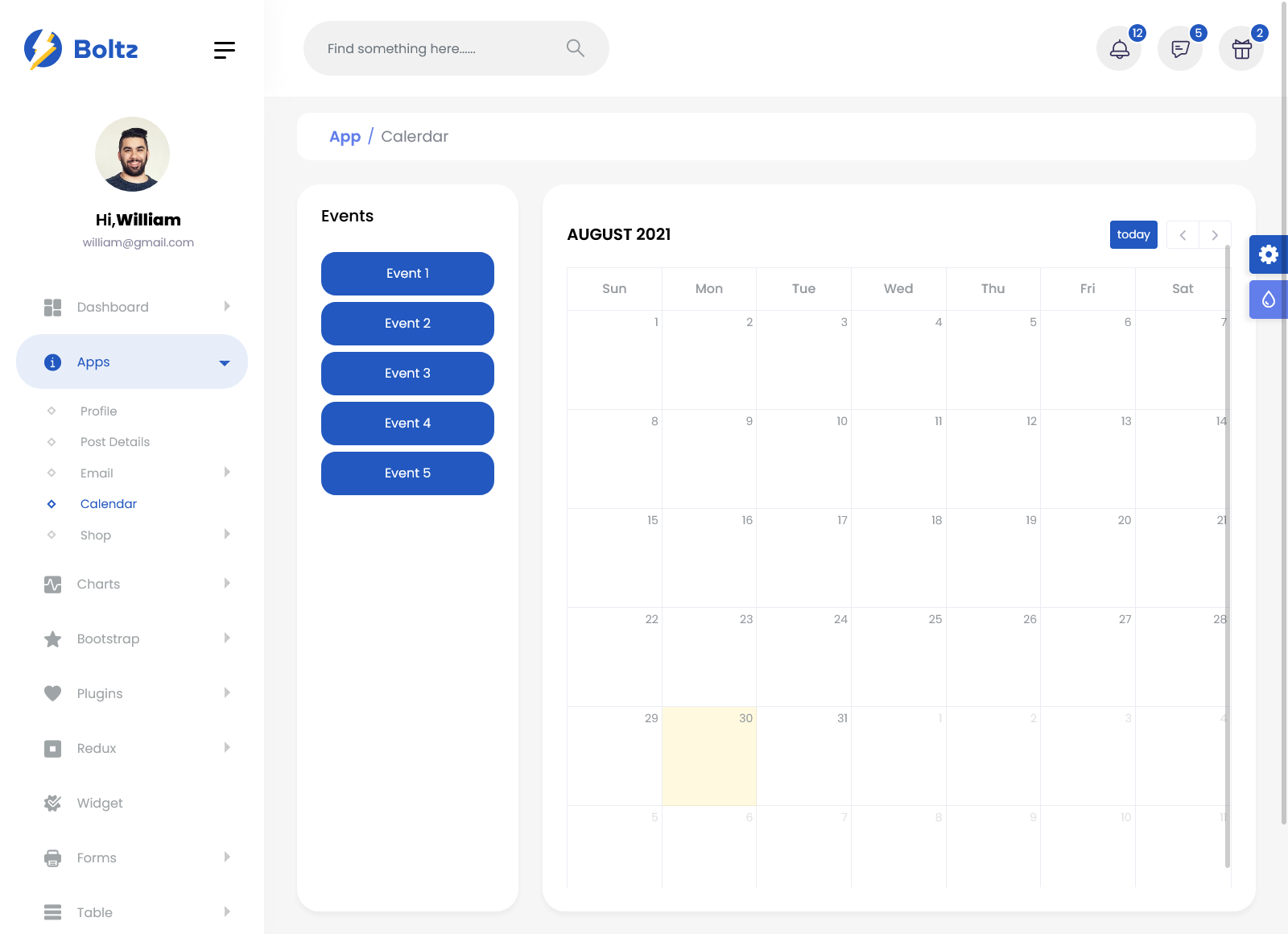Click William's profile avatar
1288x934 pixels.
[x=132, y=154]
